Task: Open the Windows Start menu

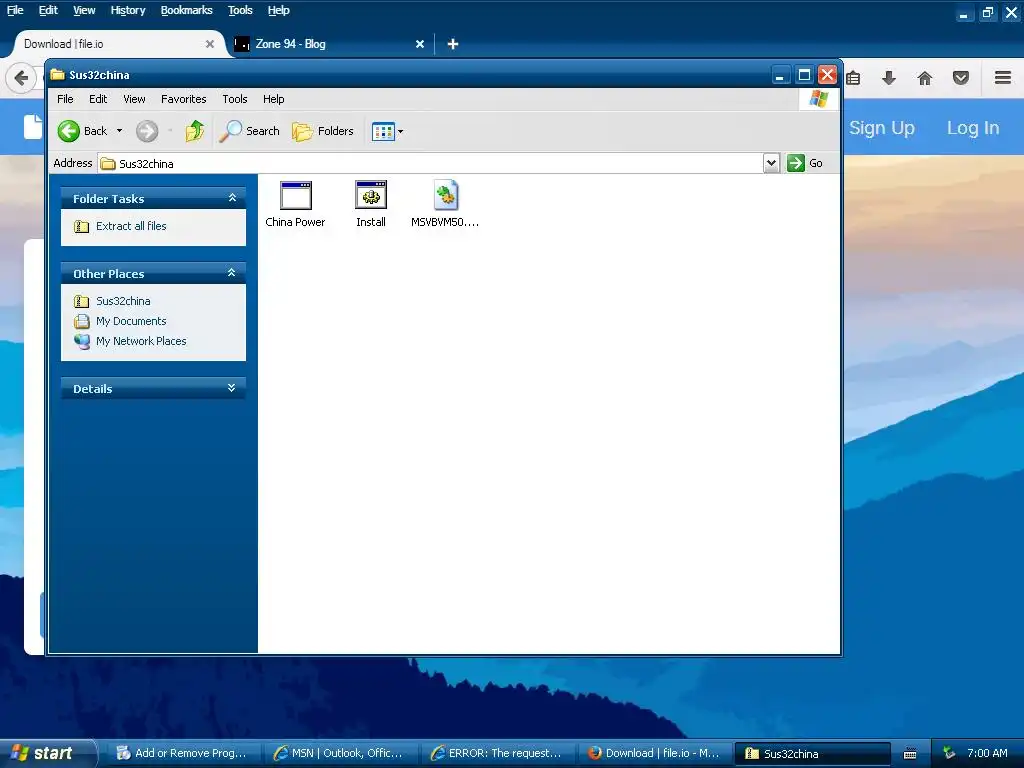Action: point(48,753)
